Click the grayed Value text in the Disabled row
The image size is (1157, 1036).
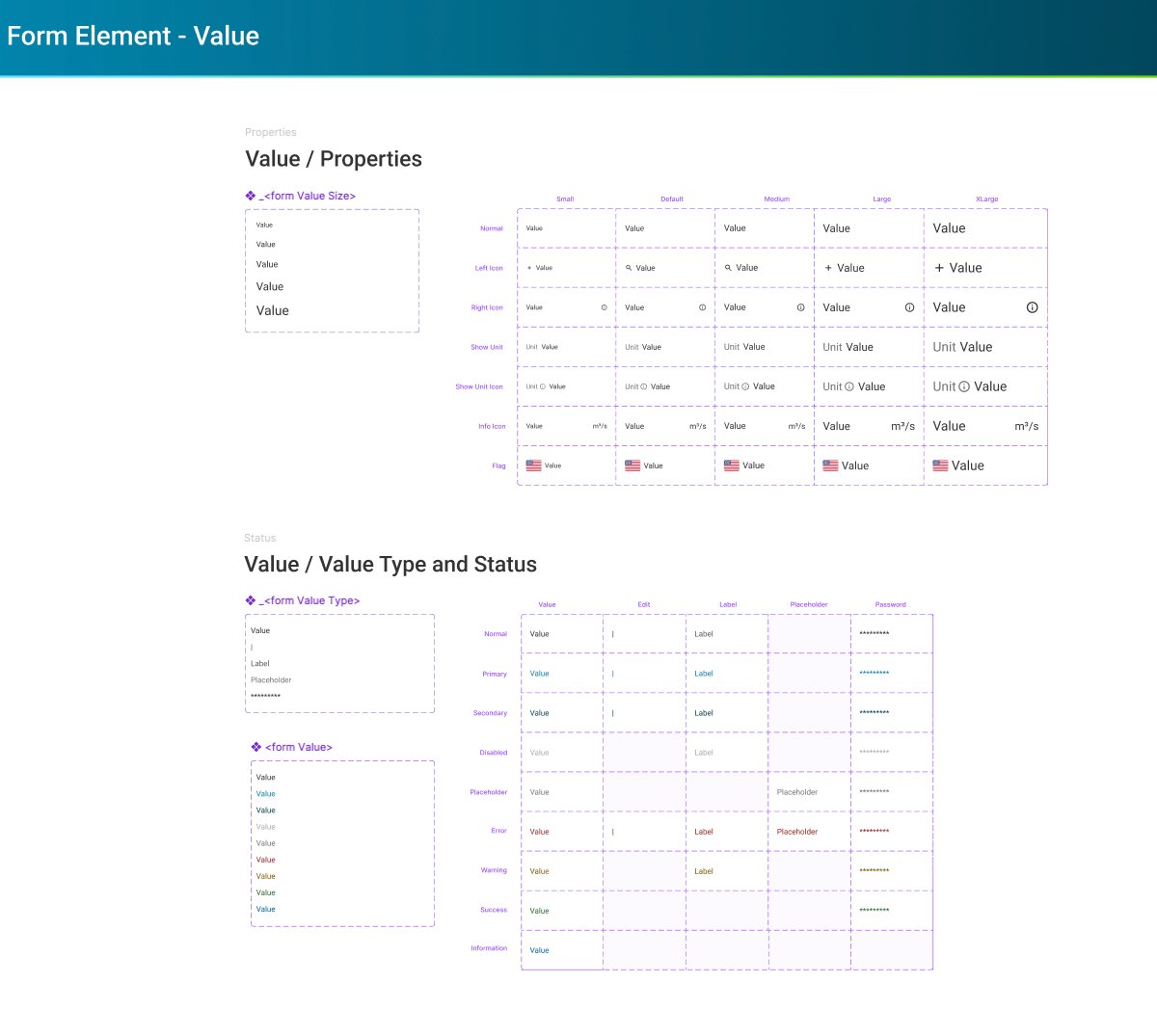click(x=540, y=752)
